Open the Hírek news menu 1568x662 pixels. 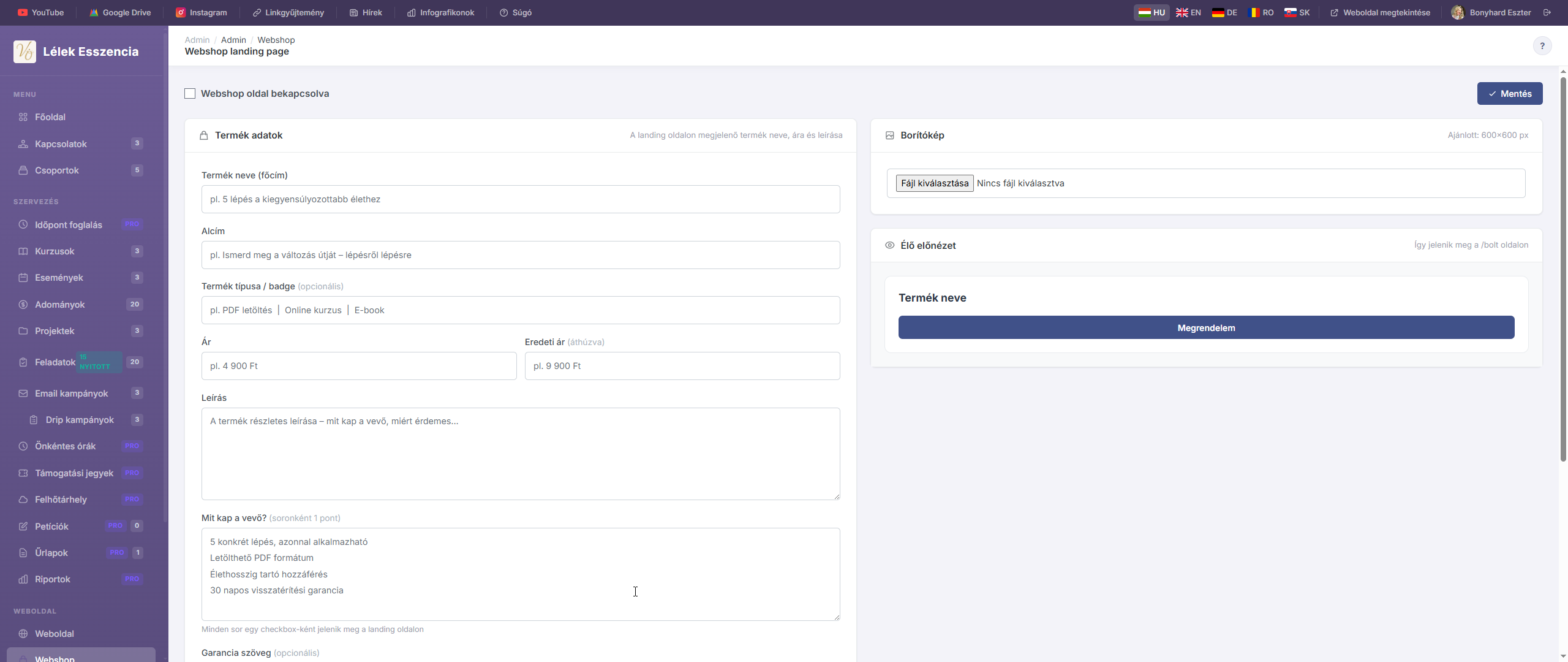tap(366, 12)
